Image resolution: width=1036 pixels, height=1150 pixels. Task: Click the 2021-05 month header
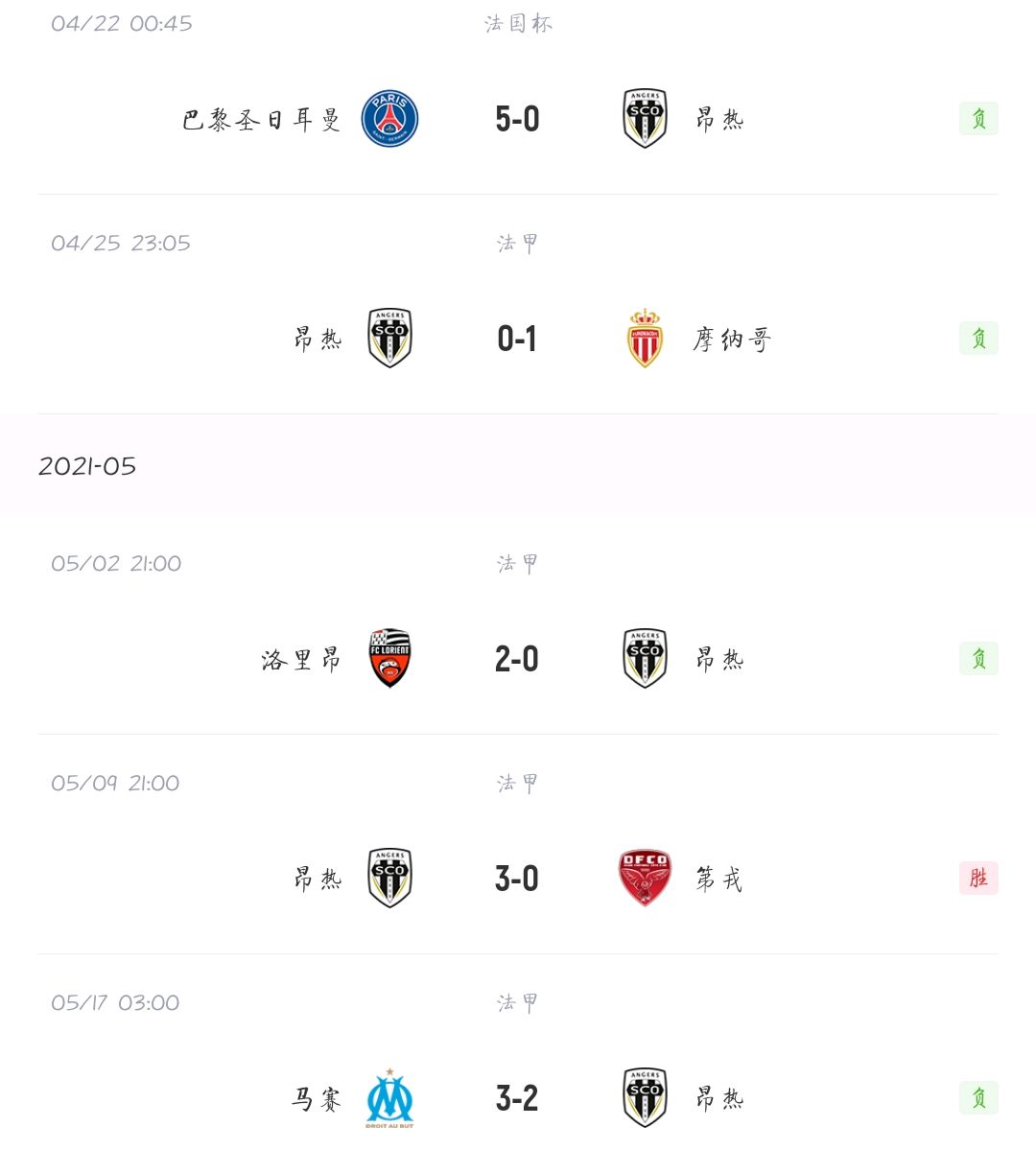click(87, 466)
